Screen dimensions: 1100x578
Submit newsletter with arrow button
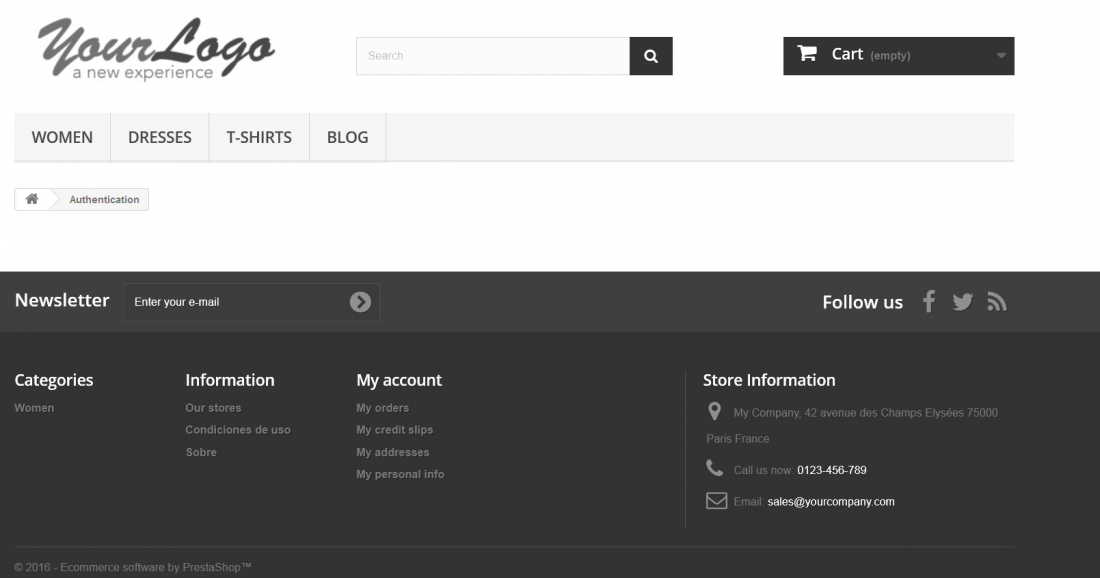coord(361,302)
